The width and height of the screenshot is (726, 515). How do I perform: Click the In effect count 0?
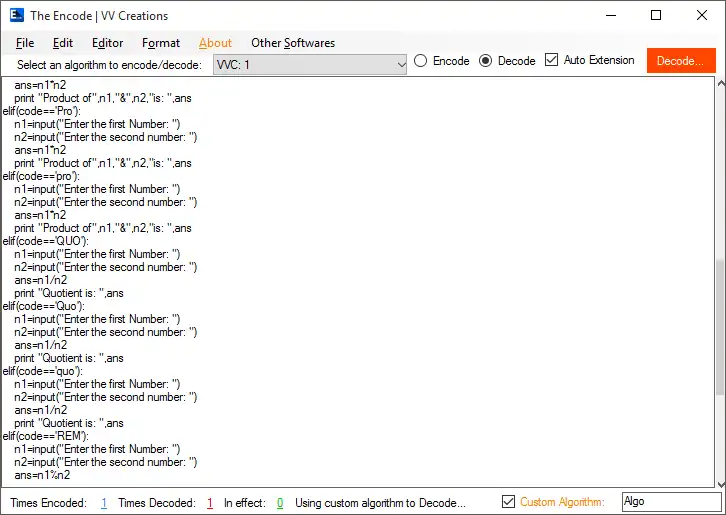280,503
